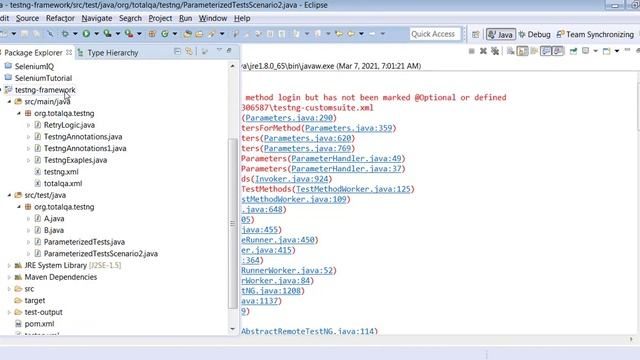
Task: Collapse all in Package Explorer
Action: click(177, 51)
